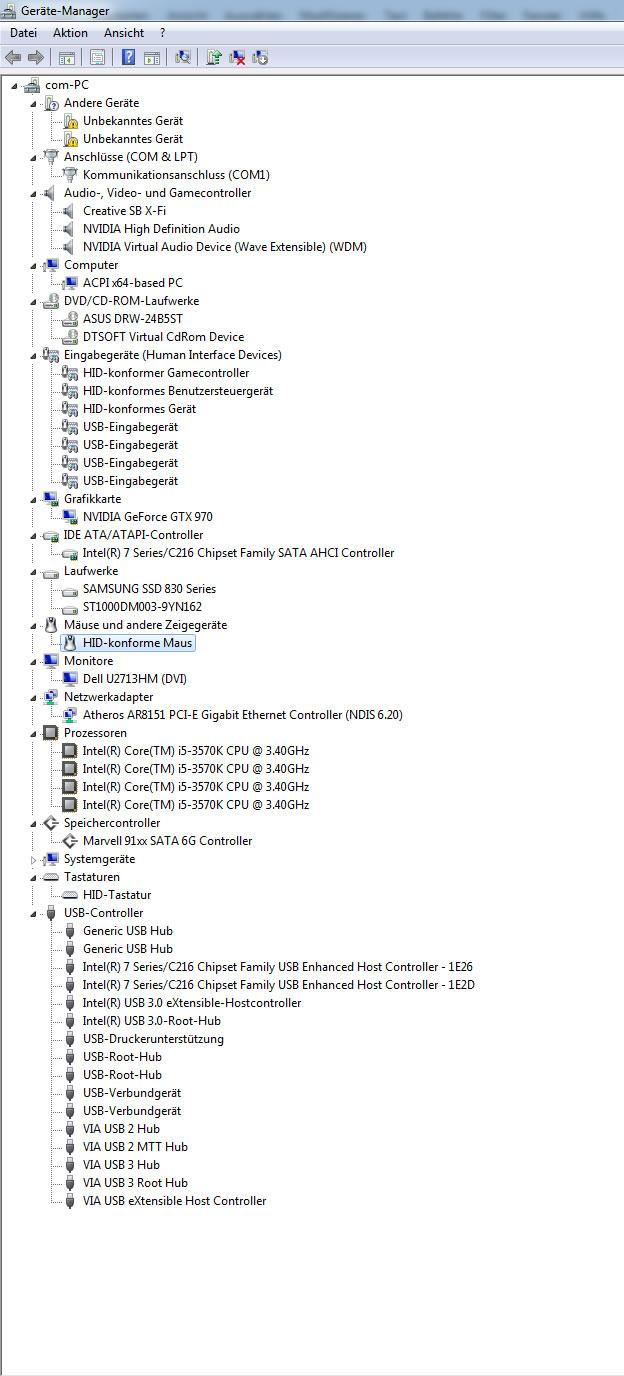Select Atheros AR8151 Gigabit Ethernet Controller

[x=243, y=715]
